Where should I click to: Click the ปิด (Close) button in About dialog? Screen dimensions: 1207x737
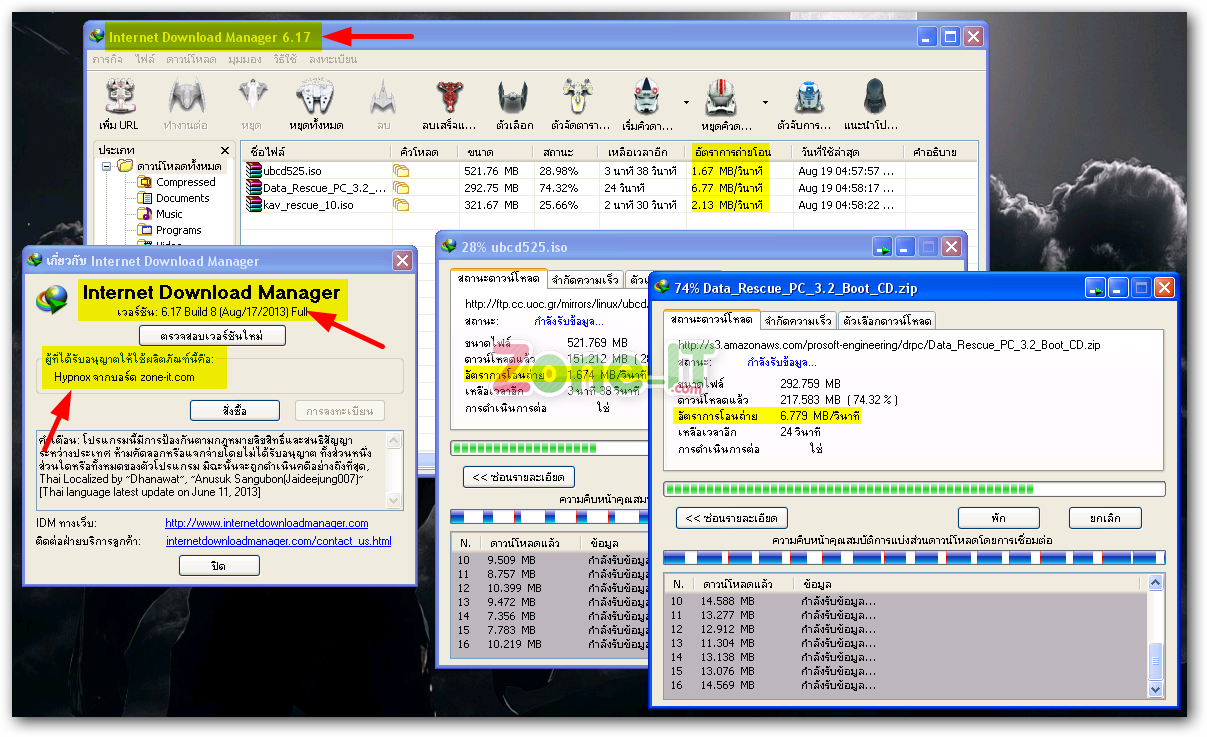coord(220,565)
